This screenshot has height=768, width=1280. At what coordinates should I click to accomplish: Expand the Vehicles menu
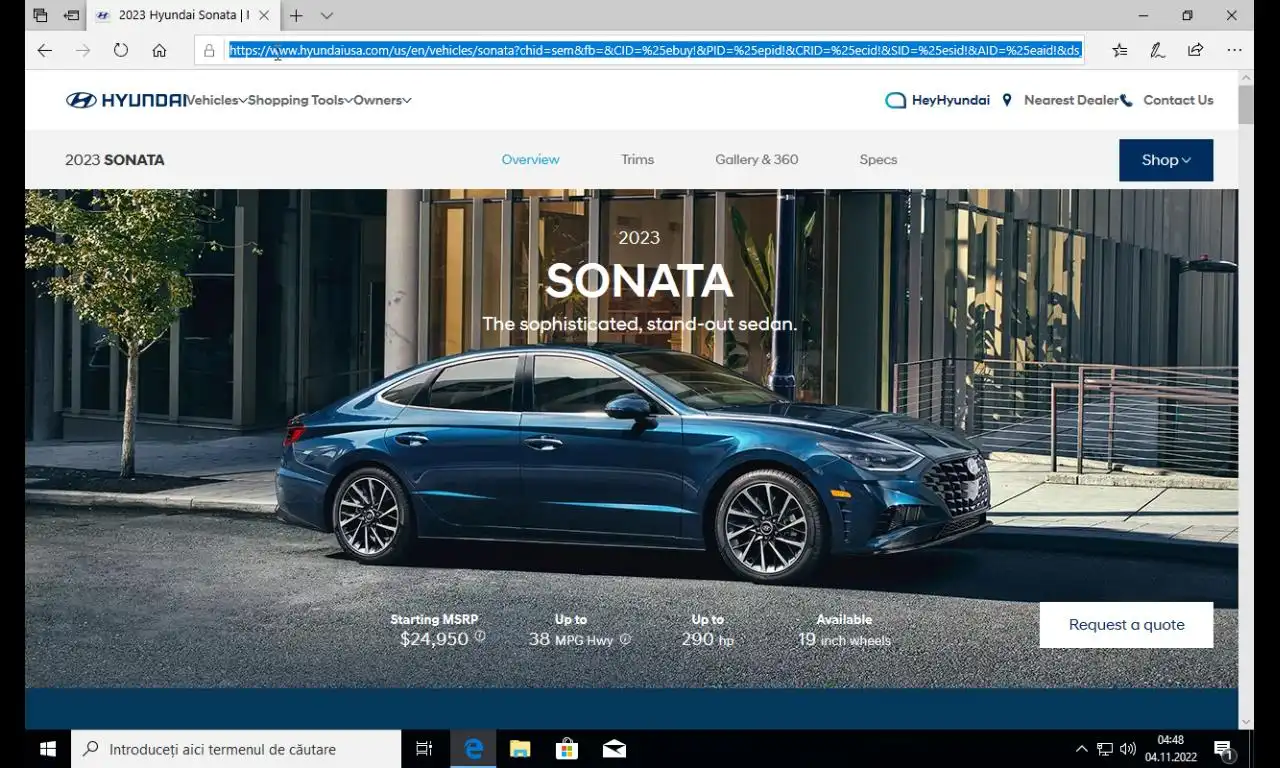[x=217, y=100]
